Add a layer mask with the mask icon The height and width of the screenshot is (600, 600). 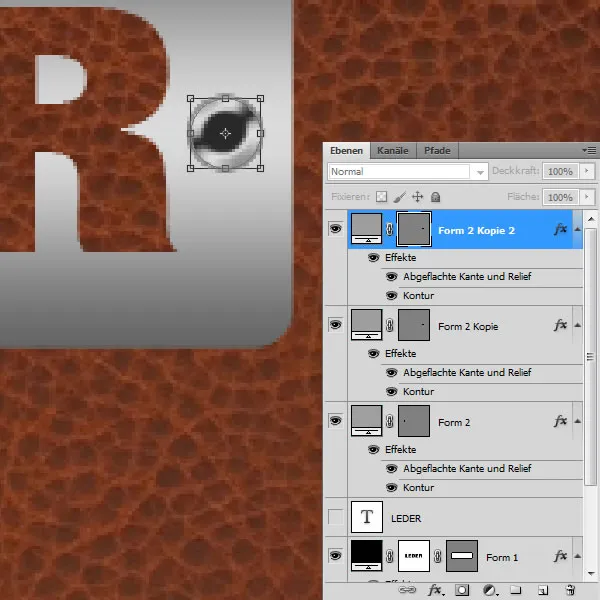pos(463,591)
